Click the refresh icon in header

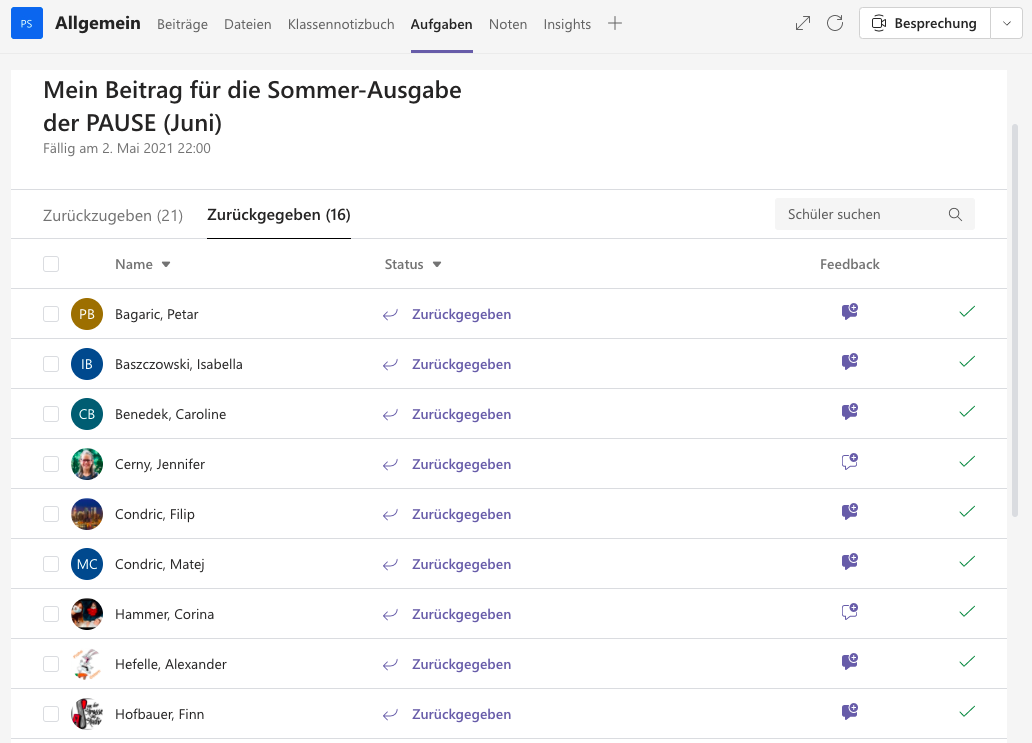pos(835,23)
